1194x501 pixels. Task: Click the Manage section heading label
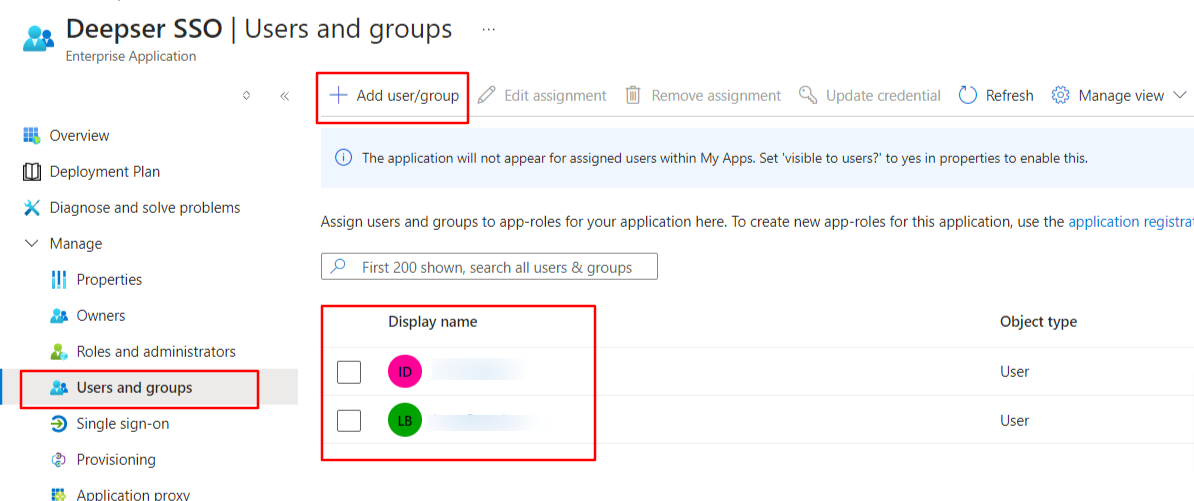point(76,244)
